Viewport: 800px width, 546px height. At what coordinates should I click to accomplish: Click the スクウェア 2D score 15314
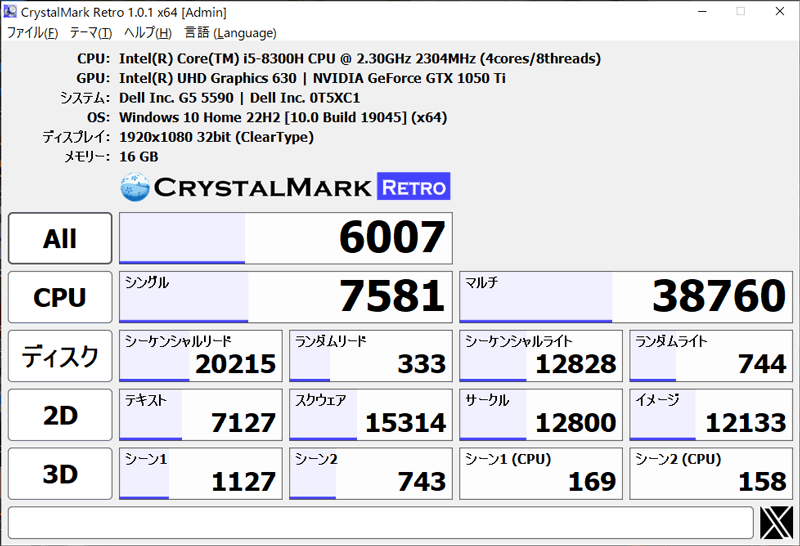point(371,415)
